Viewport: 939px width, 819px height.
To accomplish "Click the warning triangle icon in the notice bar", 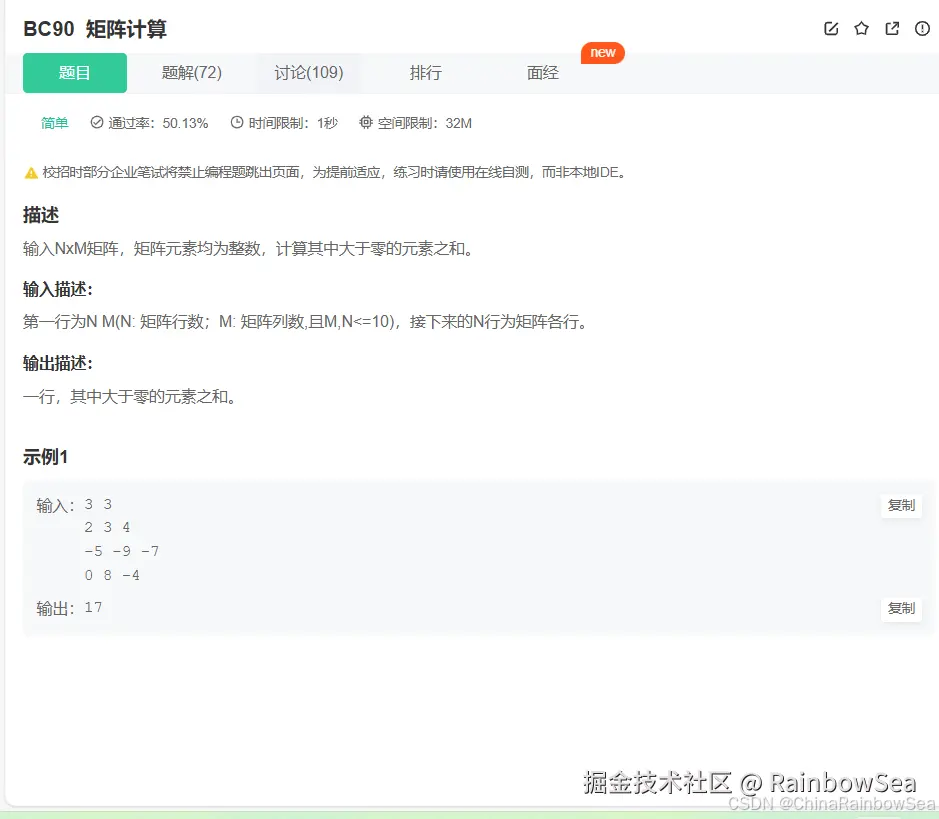I will (x=30, y=172).
